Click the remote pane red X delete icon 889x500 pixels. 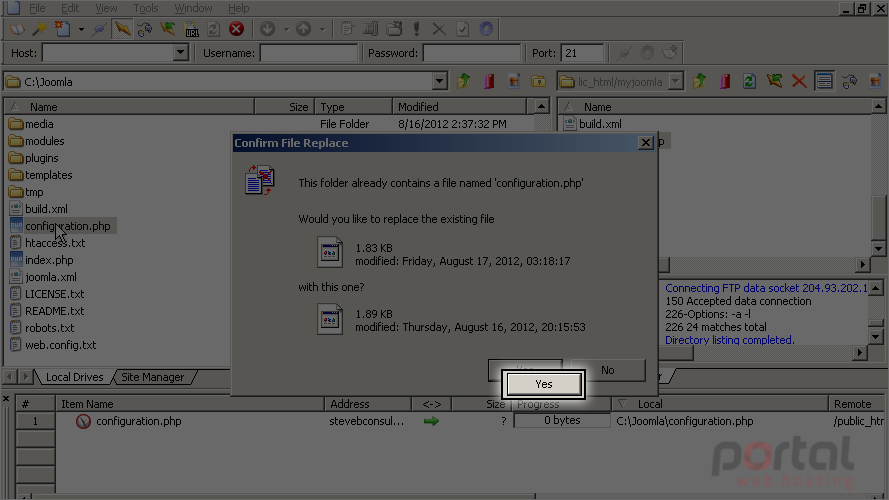point(799,82)
